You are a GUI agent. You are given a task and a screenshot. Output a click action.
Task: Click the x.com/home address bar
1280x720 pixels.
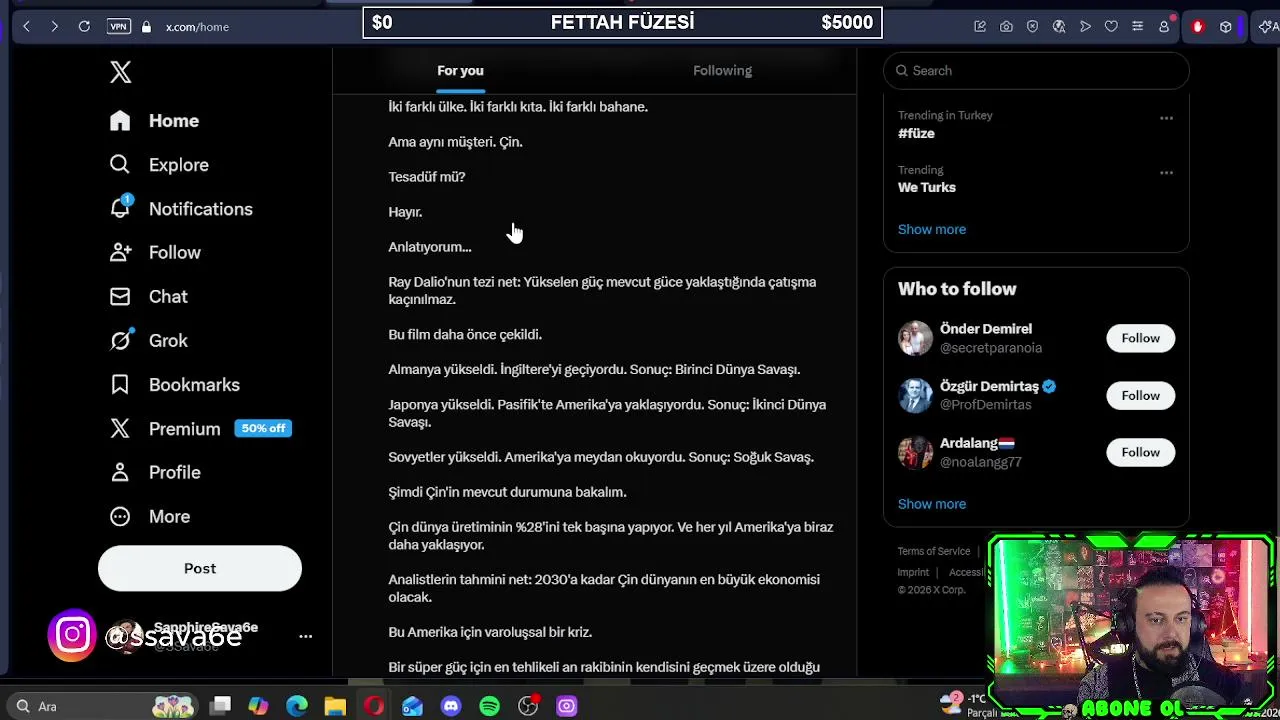(x=197, y=27)
